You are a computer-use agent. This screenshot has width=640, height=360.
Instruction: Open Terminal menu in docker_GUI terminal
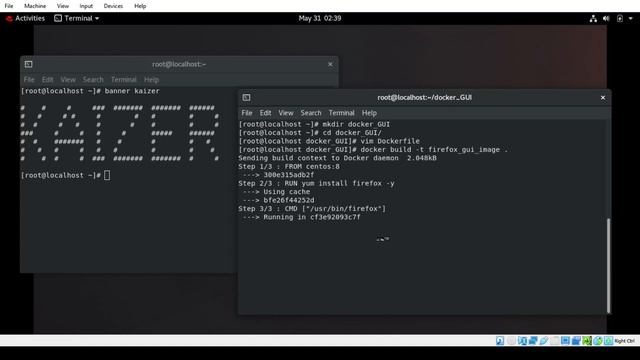pyautogui.click(x=342, y=113)
